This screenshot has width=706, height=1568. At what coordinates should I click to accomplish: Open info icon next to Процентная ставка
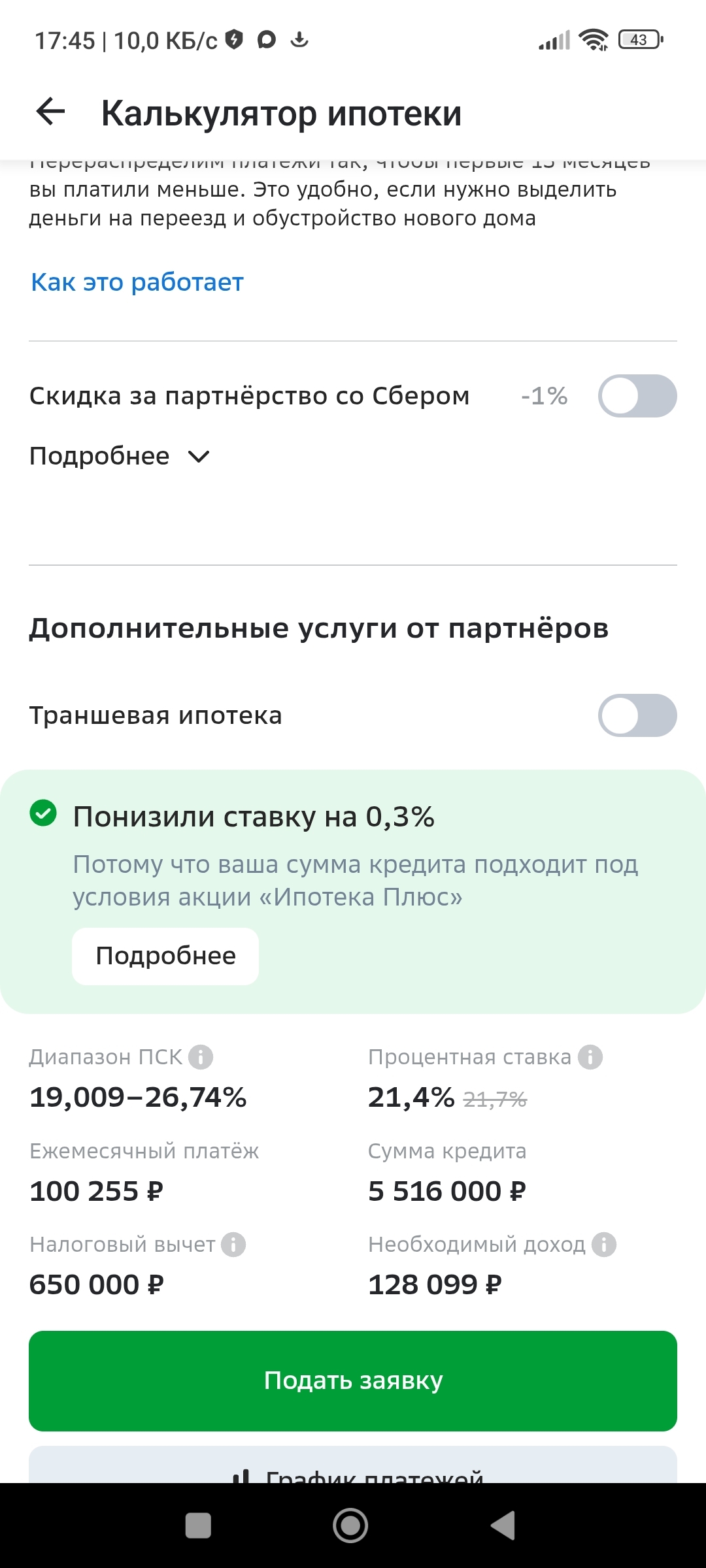tap(590, 1057)
